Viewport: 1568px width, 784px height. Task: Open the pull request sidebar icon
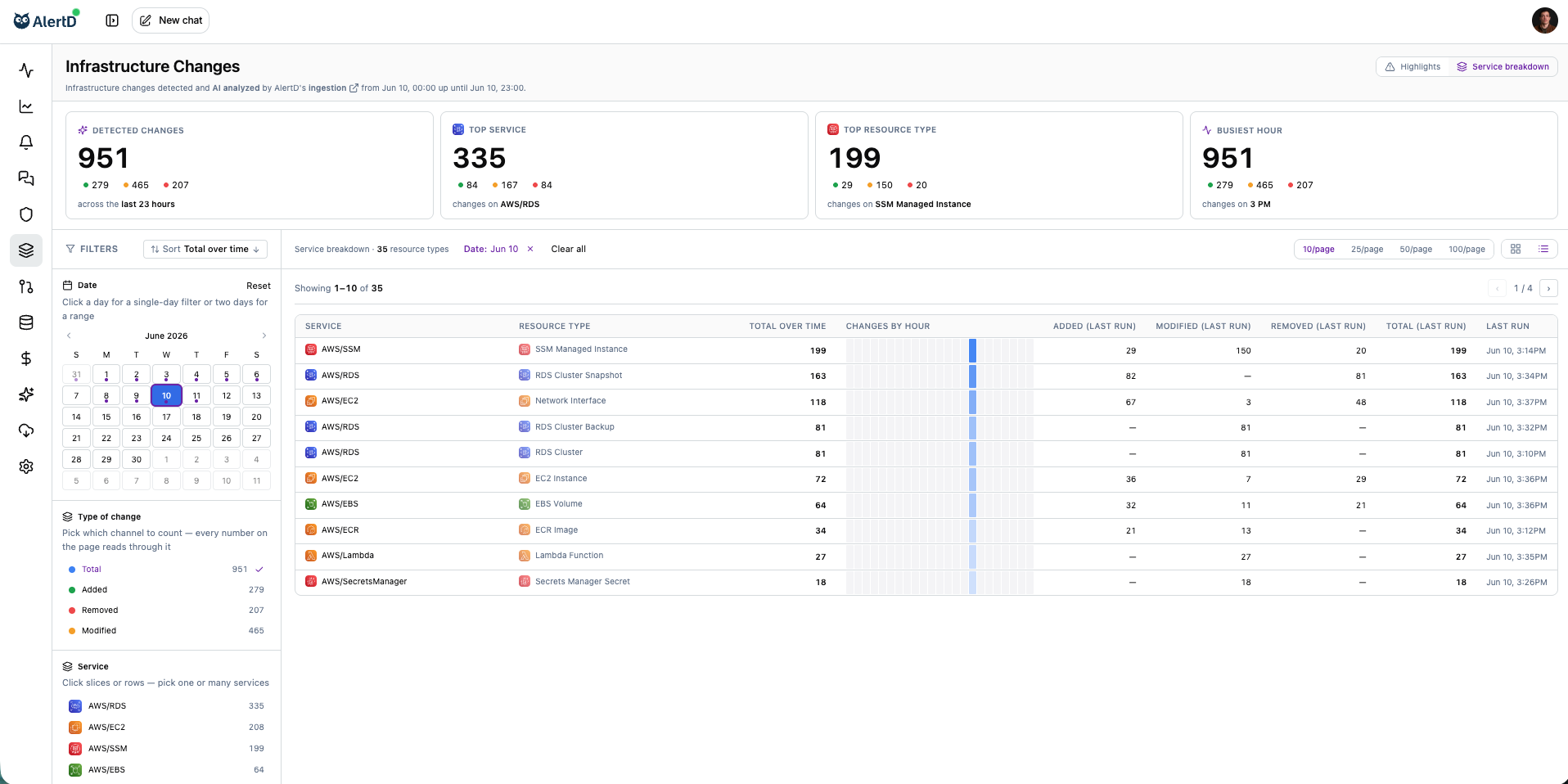tap(26, 286)
